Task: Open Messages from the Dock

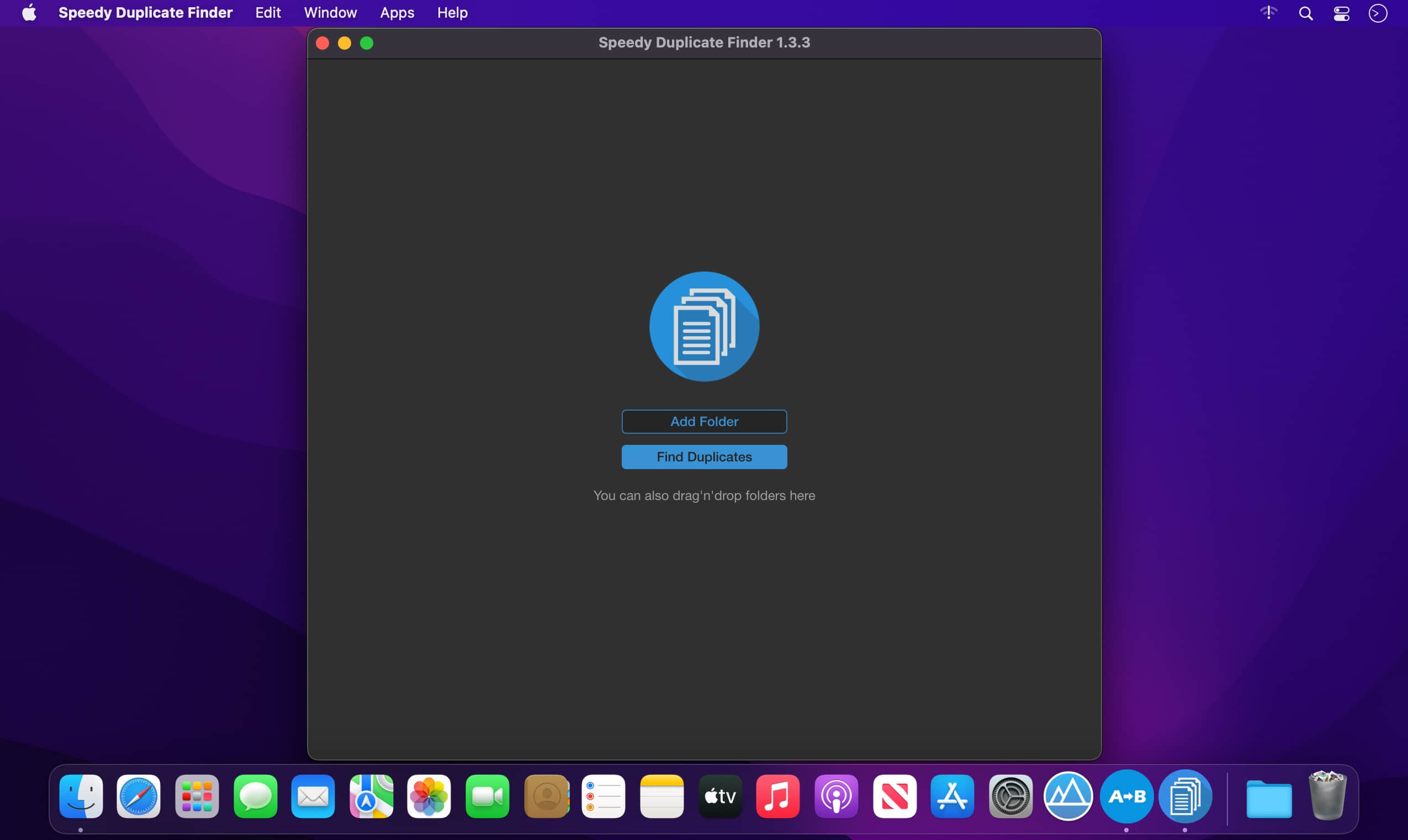Action: pos(255,796)
